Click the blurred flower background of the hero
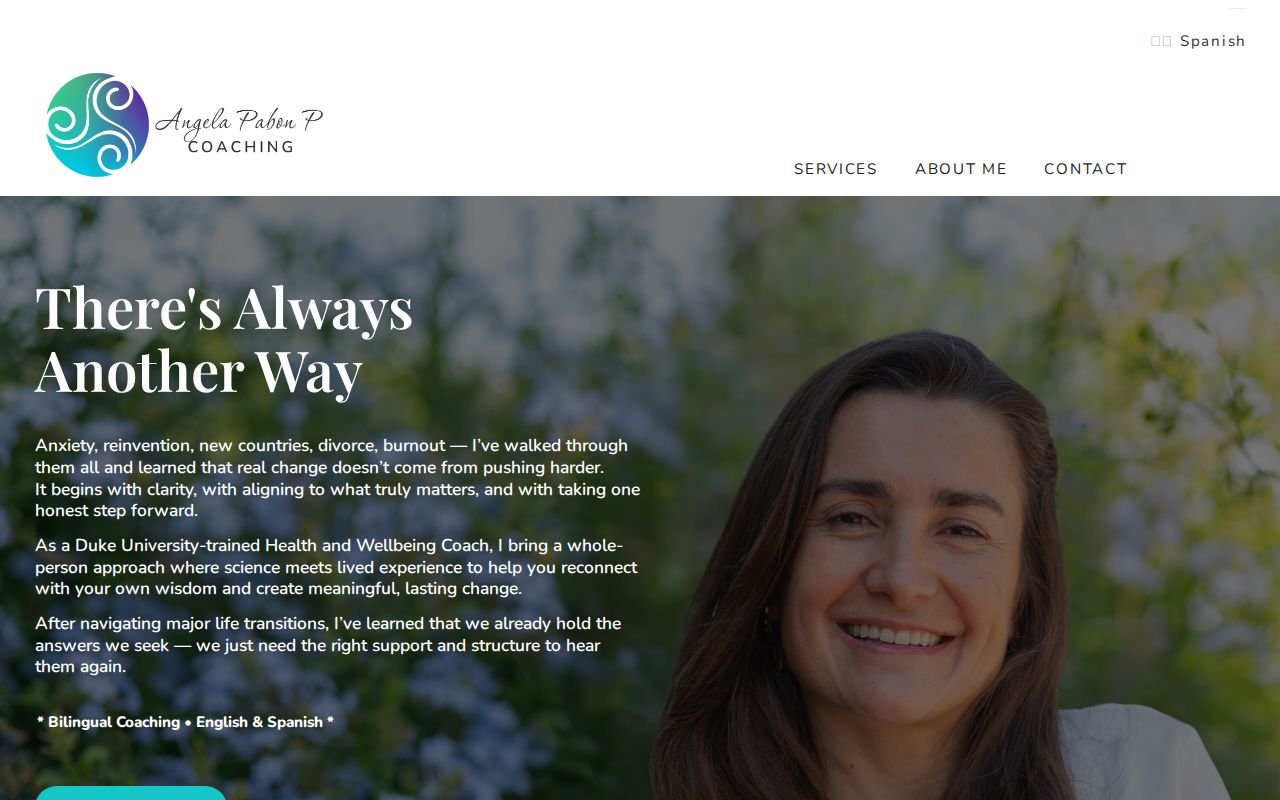This screenshot has height=800, width=1280. click(560, 260)
